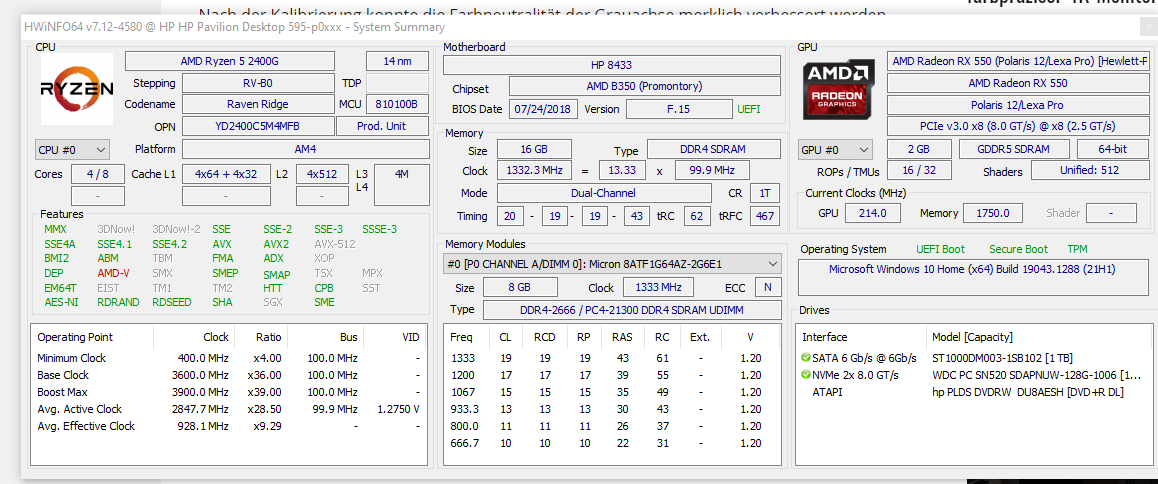Image resolution: width=1158 pixels, height=484 pixels.
Task: Click the 14 nm process field
Action: point(397,61)
